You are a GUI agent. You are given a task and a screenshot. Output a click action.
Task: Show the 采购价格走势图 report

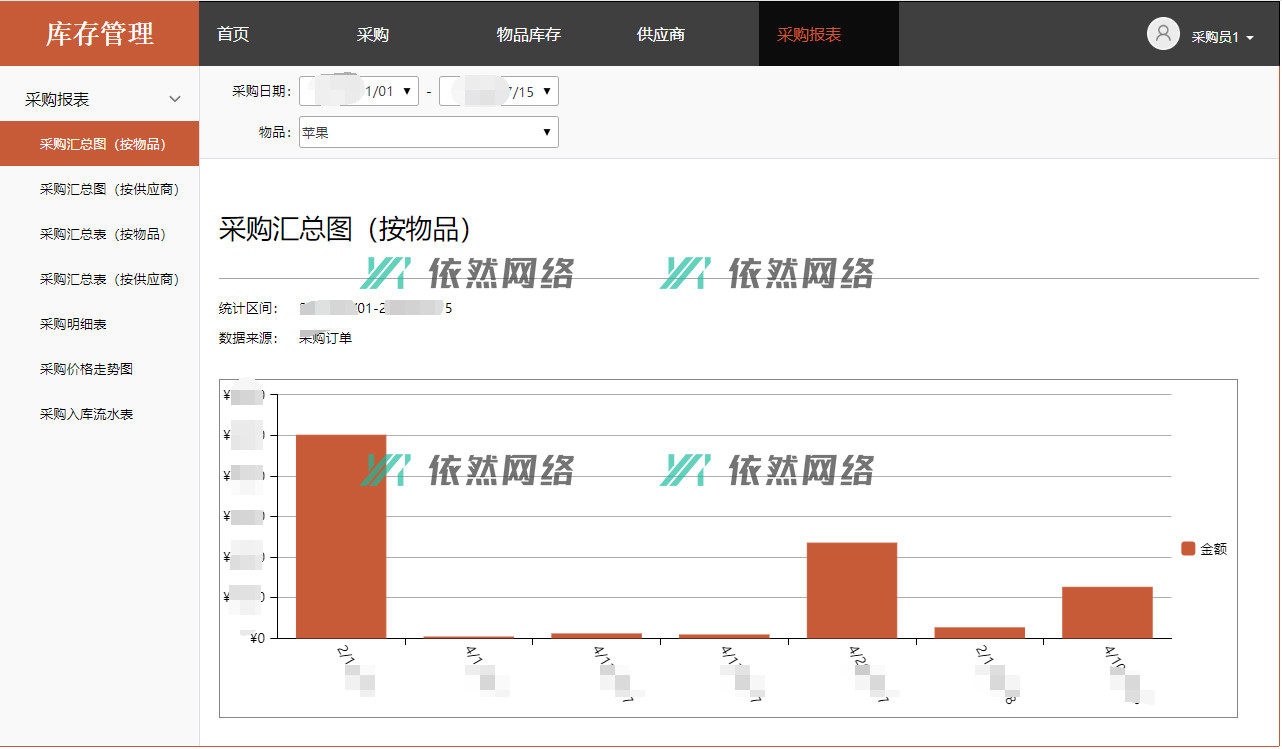pos(86,369)
